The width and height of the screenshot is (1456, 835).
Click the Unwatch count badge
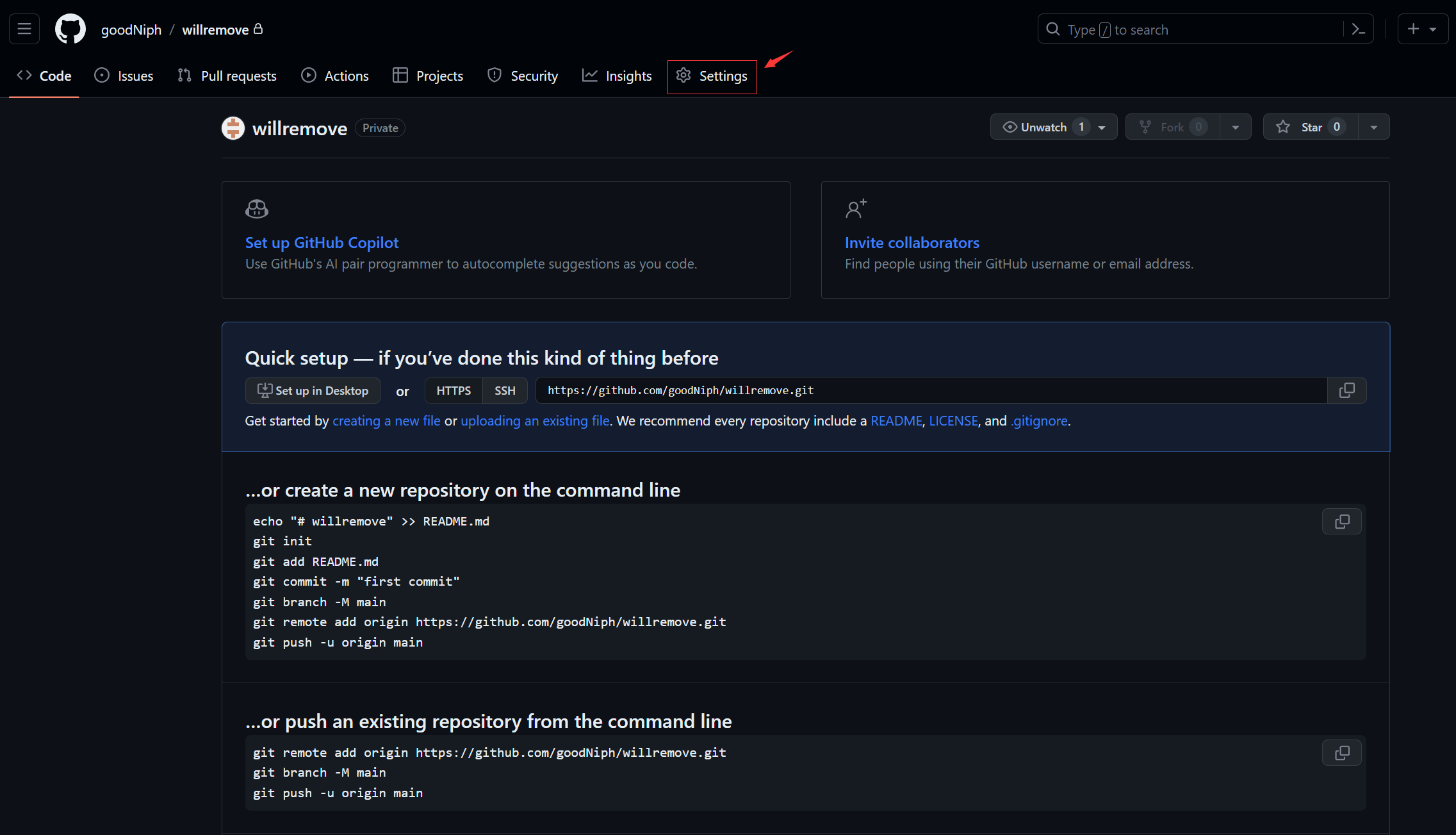tap(1081, 127)
